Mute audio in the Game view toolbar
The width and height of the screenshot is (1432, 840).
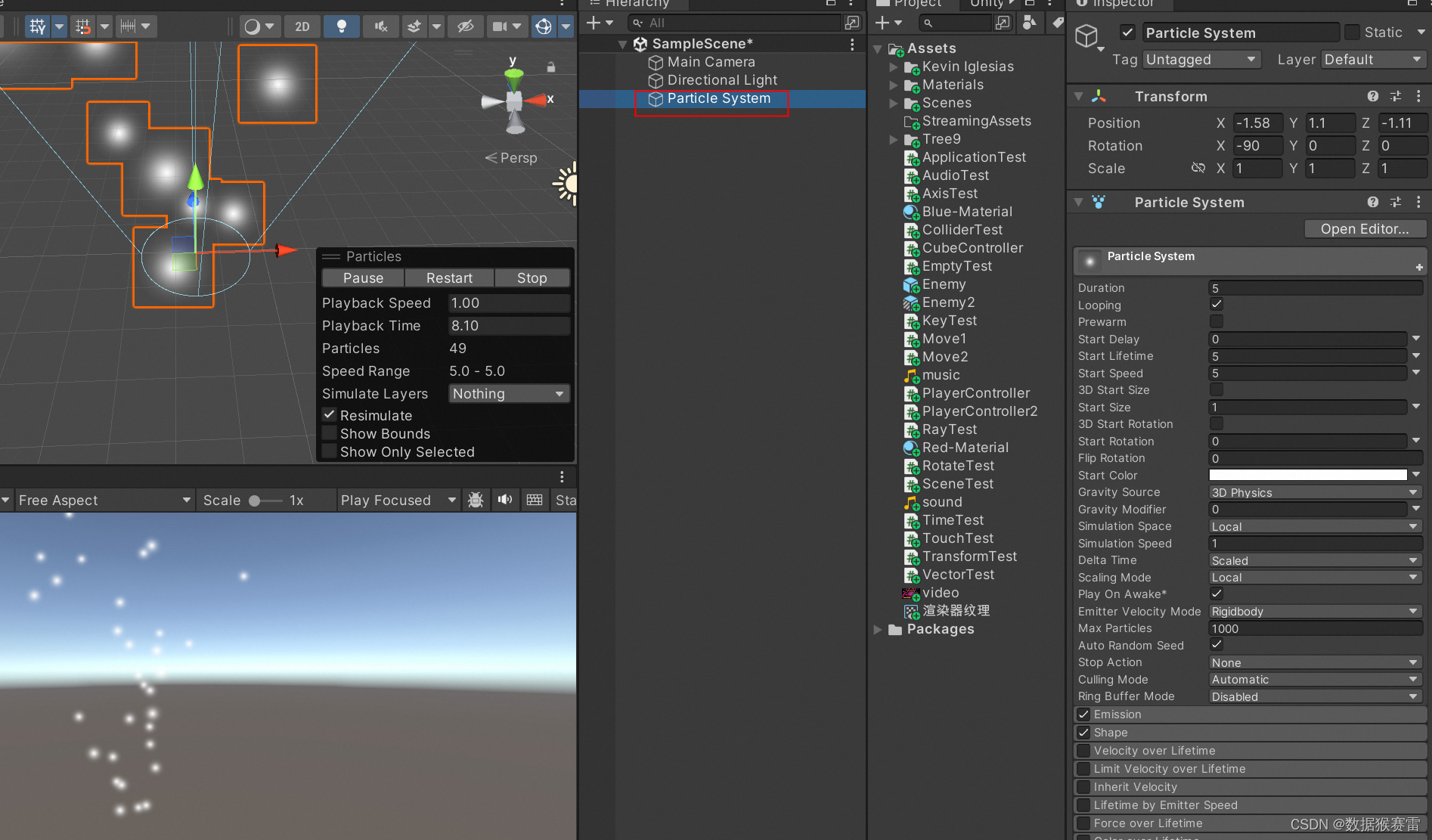pyautogui.click(x=505, y=500)
